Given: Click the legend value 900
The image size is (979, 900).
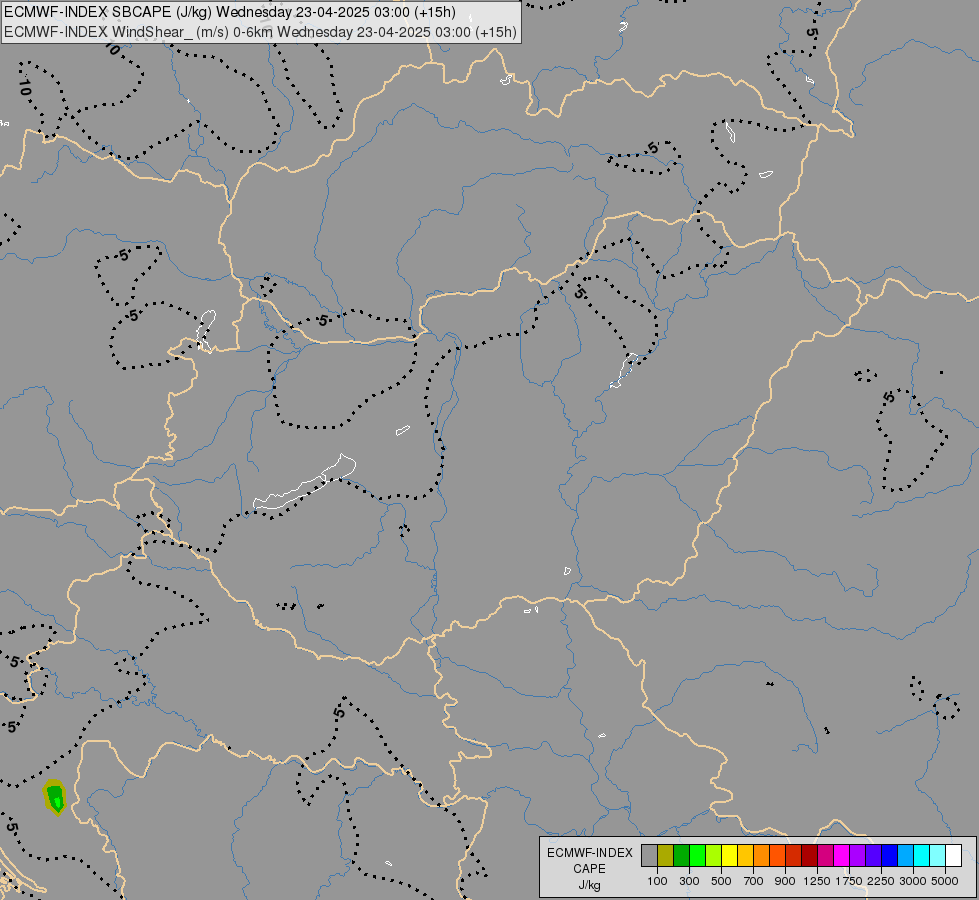Looking at the screenshot, I should point(785,881).
